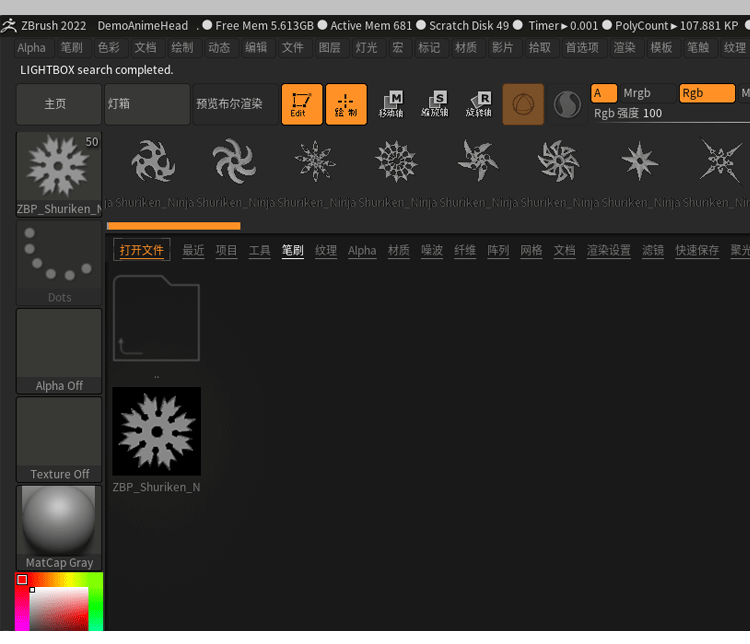Switch to 渲染设置 render settings tab
750x644 pixels.
609,250
